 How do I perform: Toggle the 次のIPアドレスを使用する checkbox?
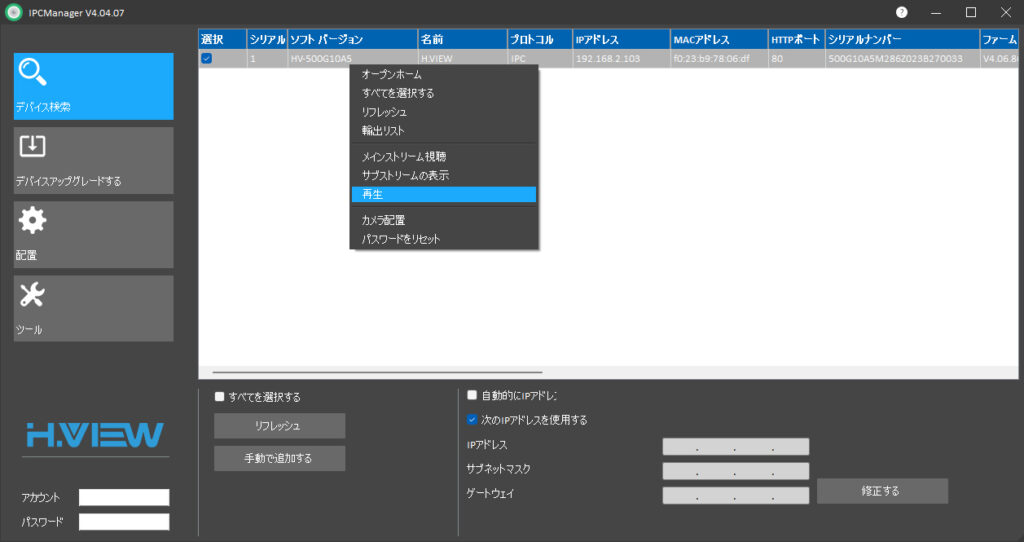[x=472, y=420]
